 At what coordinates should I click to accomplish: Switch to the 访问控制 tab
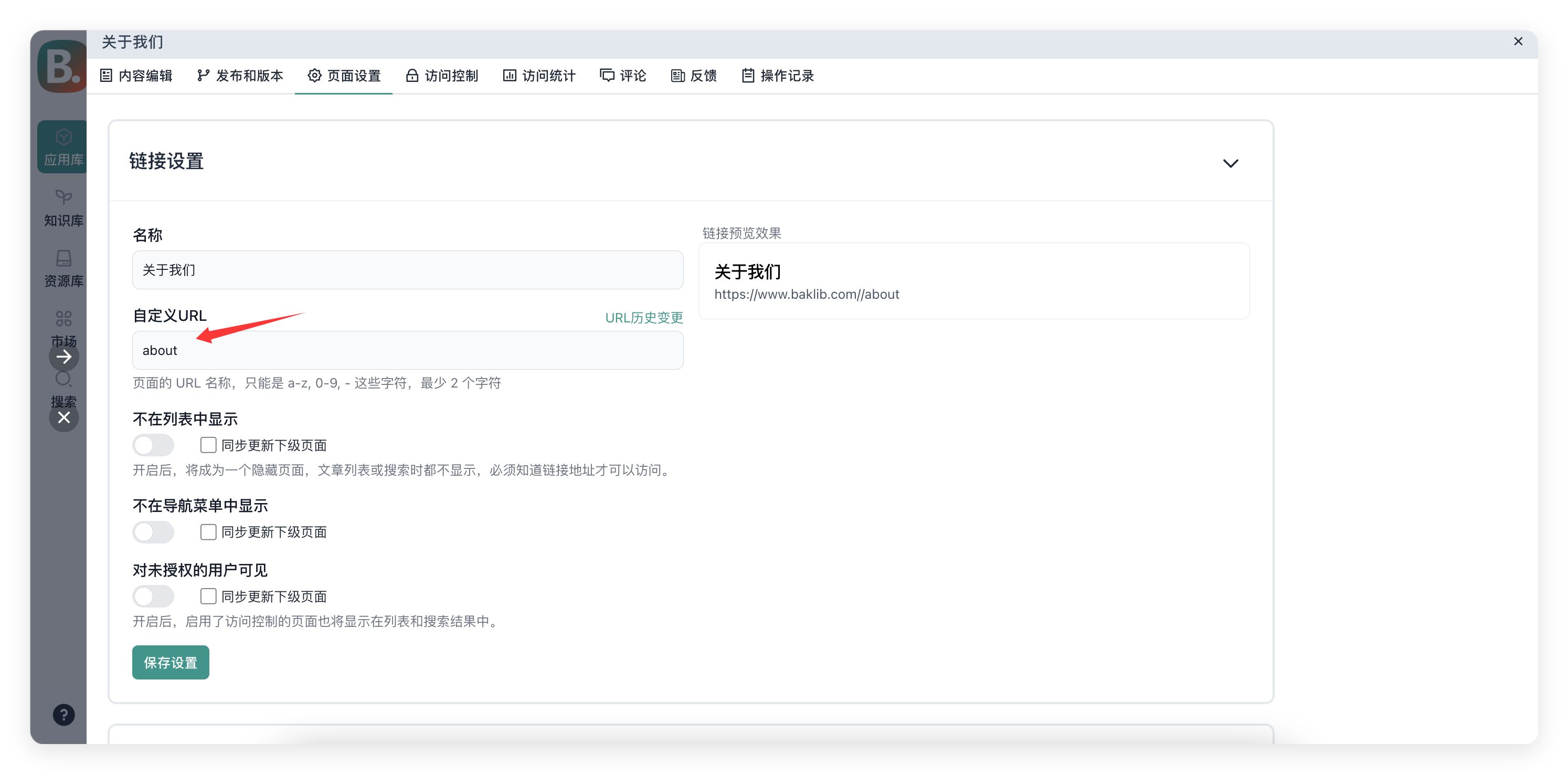point(442,76)
